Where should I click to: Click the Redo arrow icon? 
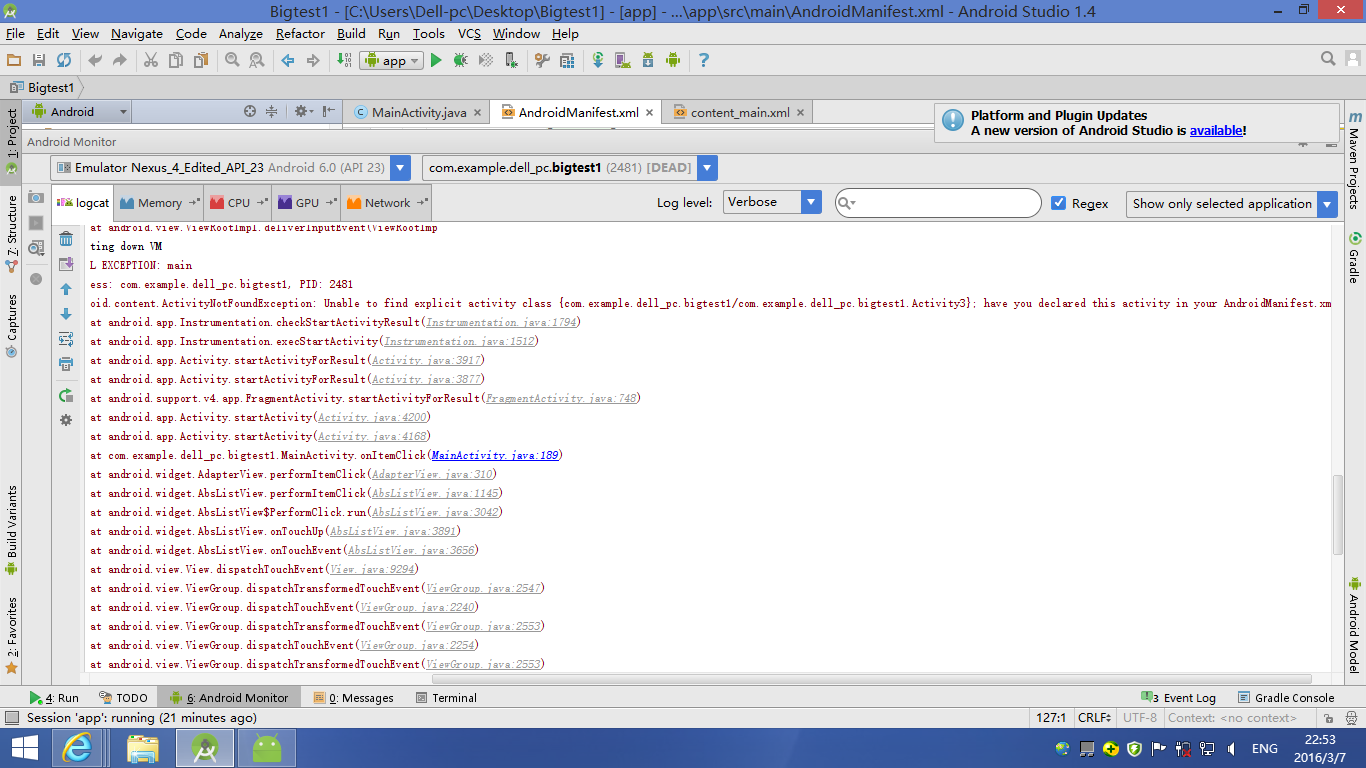coord(120,61)
